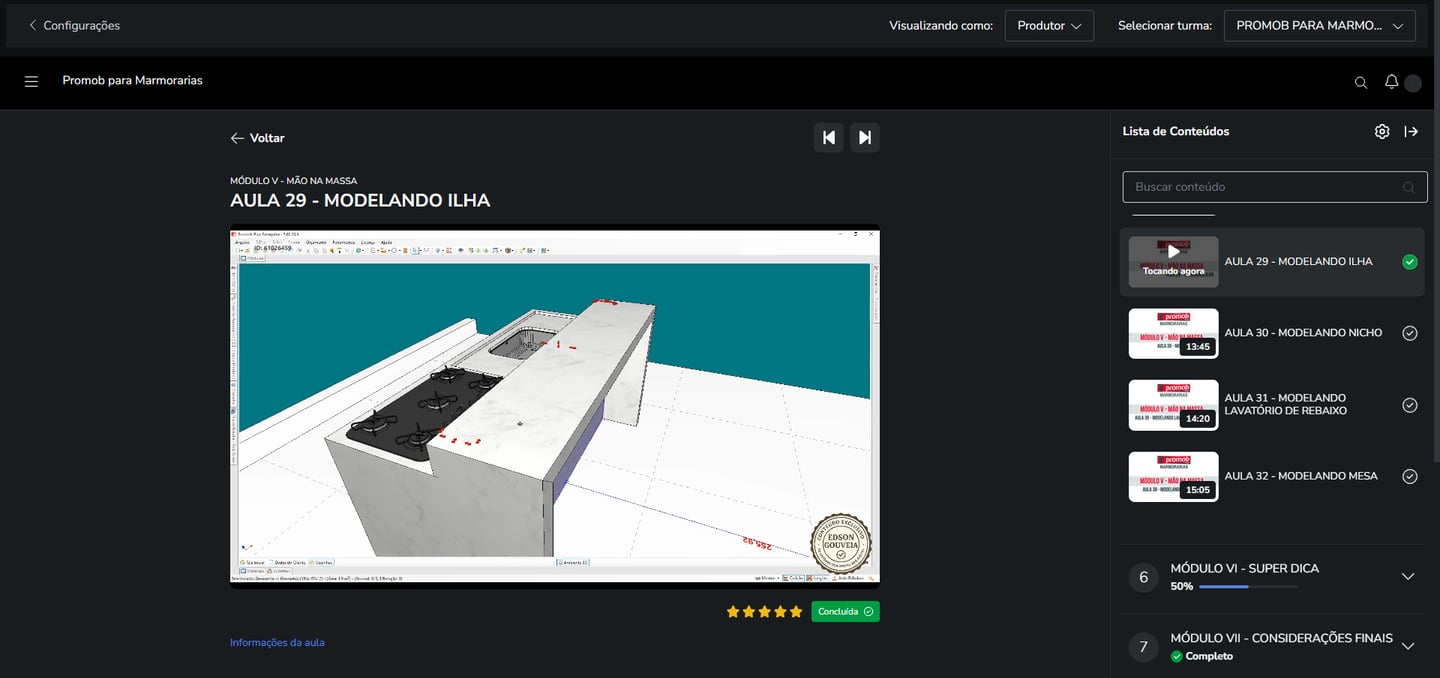Click the Buscar conteúdo search field

(1275, 187)
